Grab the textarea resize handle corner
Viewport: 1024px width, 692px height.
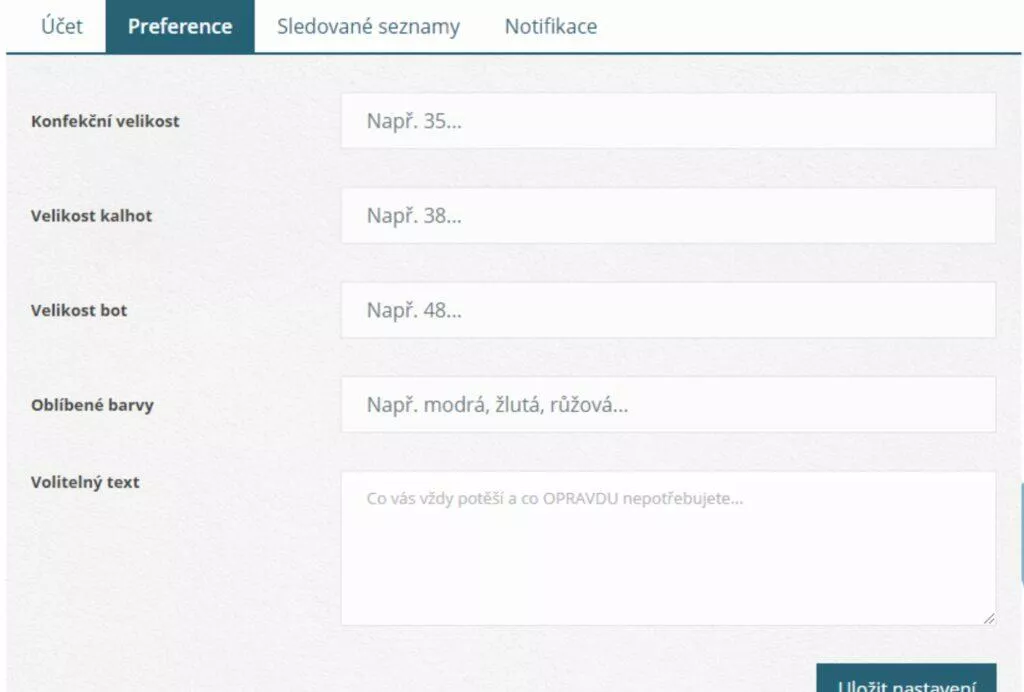pos(989,618)
